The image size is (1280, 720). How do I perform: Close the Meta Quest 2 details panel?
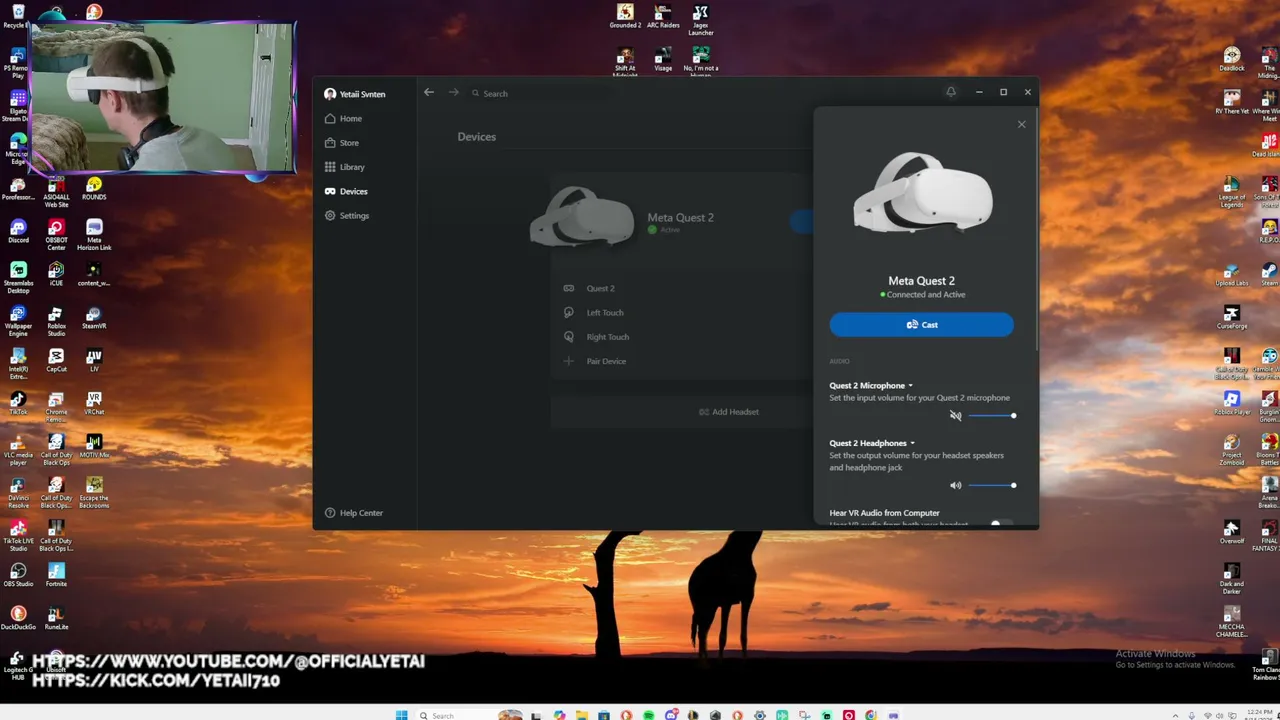[1021, 124]
